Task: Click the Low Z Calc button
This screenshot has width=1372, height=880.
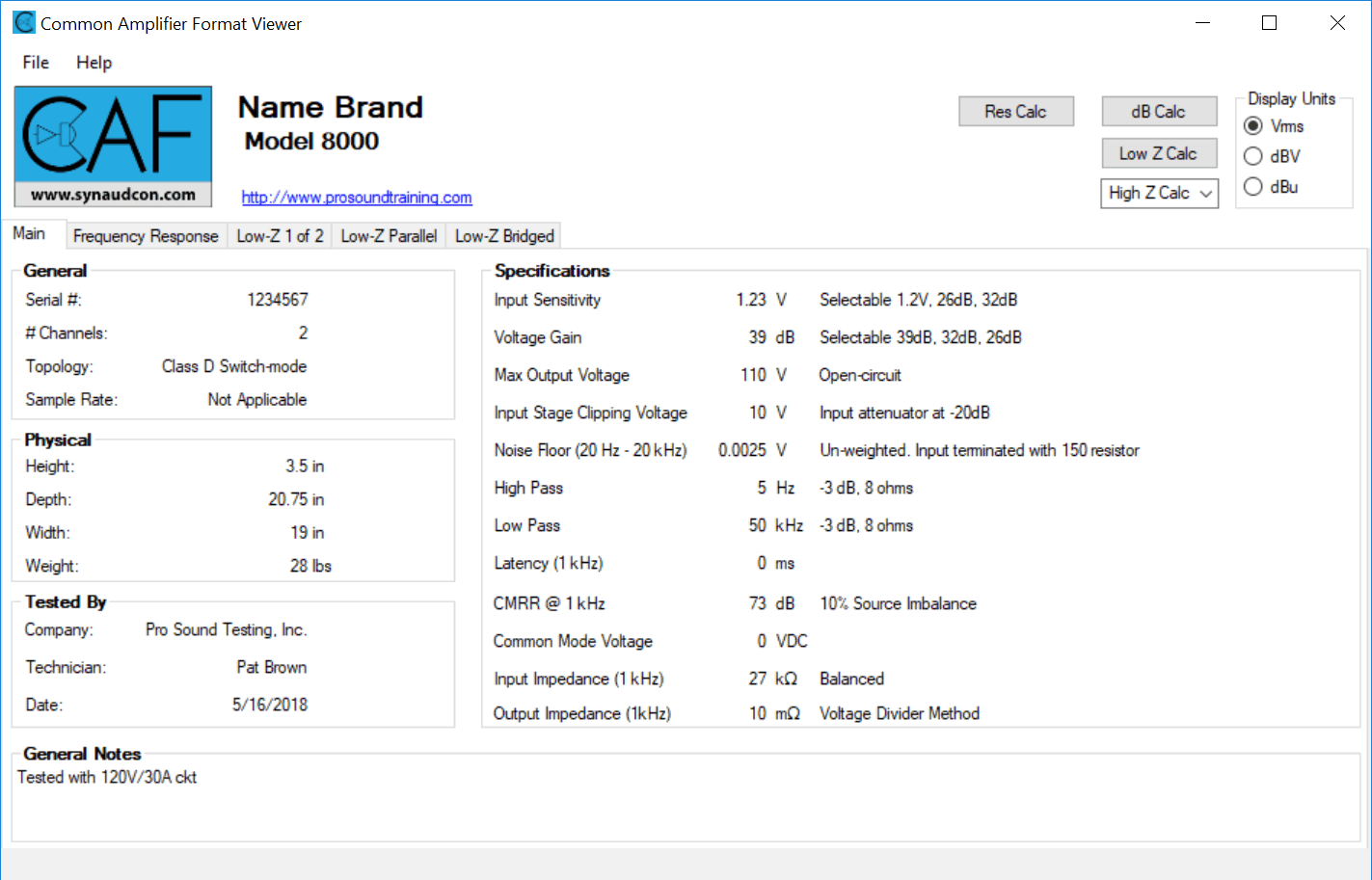Action: 1158,154
